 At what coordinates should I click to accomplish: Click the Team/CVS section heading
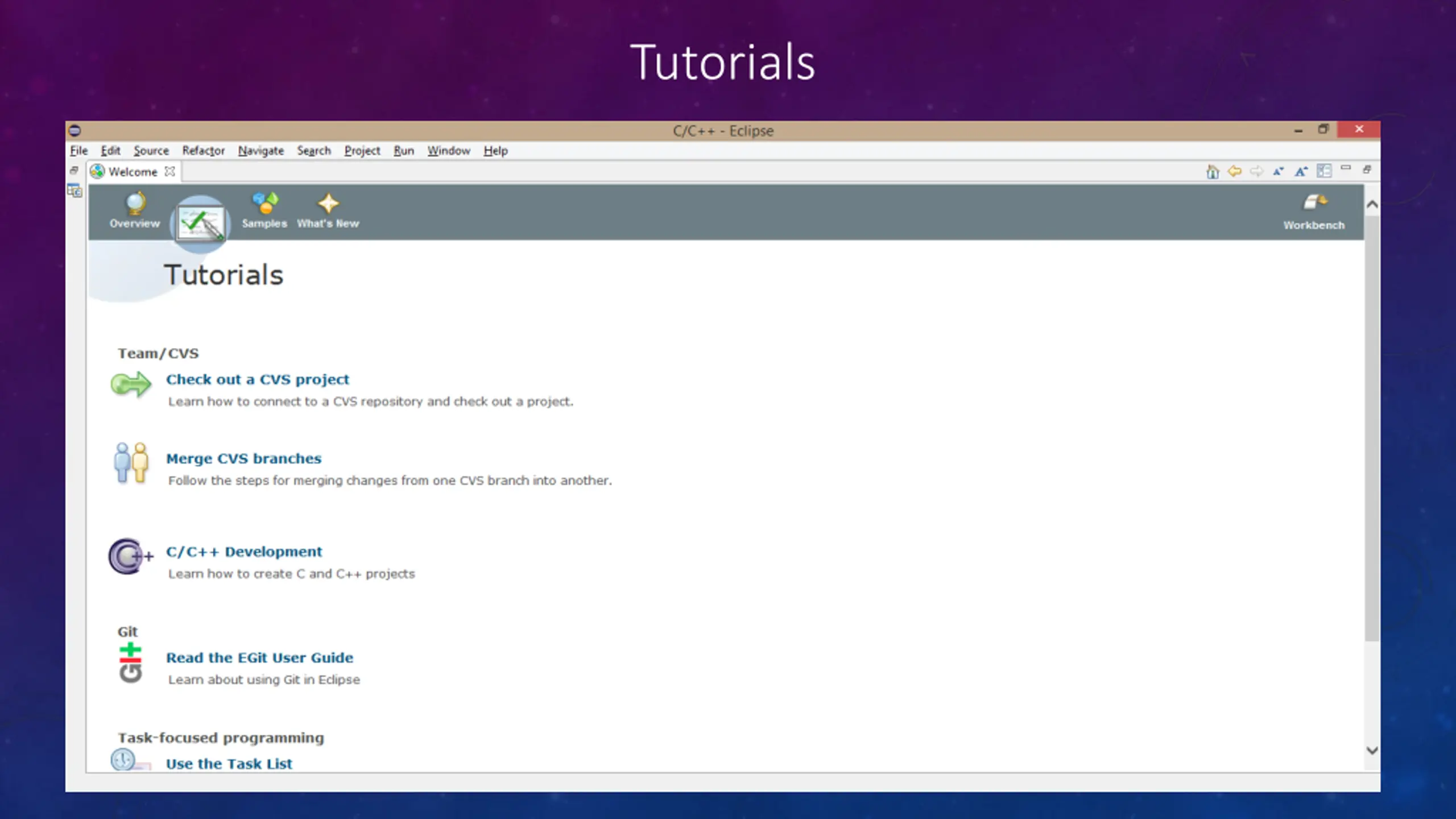click(x=158, y=353)
